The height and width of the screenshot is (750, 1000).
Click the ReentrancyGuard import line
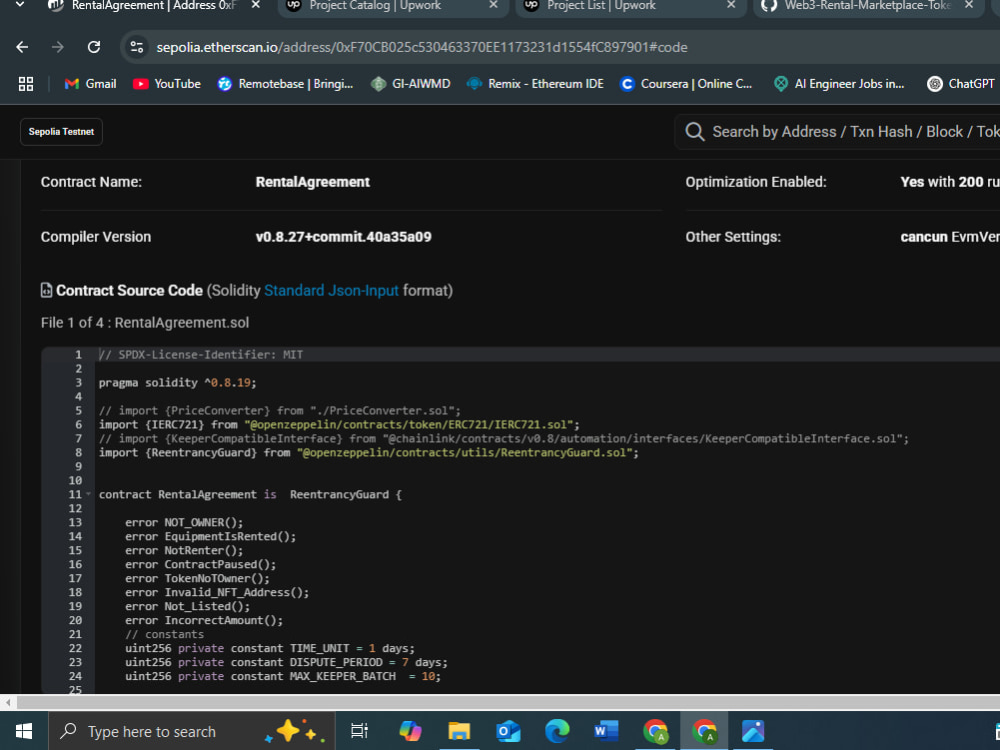coord(369,453)
